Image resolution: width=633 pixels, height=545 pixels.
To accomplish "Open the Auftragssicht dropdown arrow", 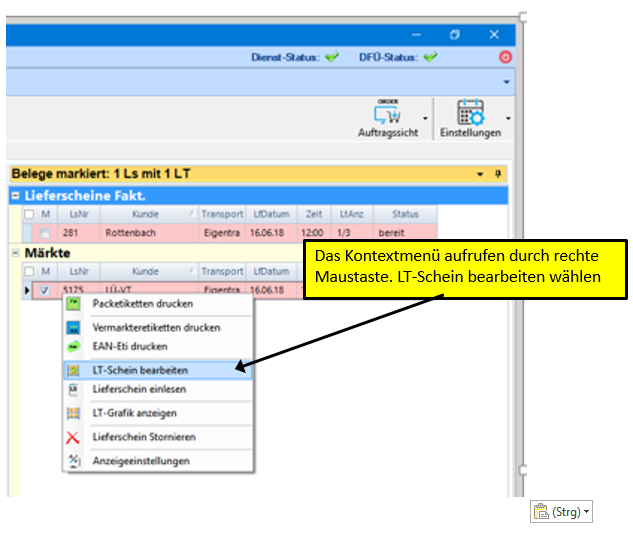I will (x=426, y=118).
